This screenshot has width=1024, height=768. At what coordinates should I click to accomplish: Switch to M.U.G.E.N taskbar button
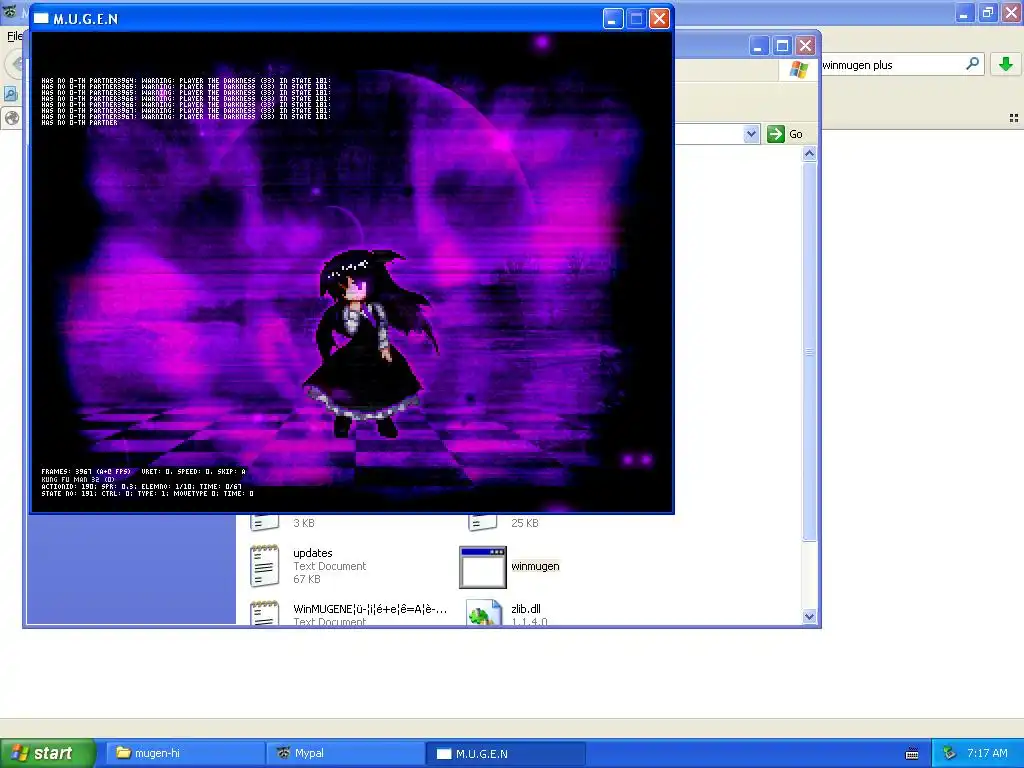click(x=505, y=753)
